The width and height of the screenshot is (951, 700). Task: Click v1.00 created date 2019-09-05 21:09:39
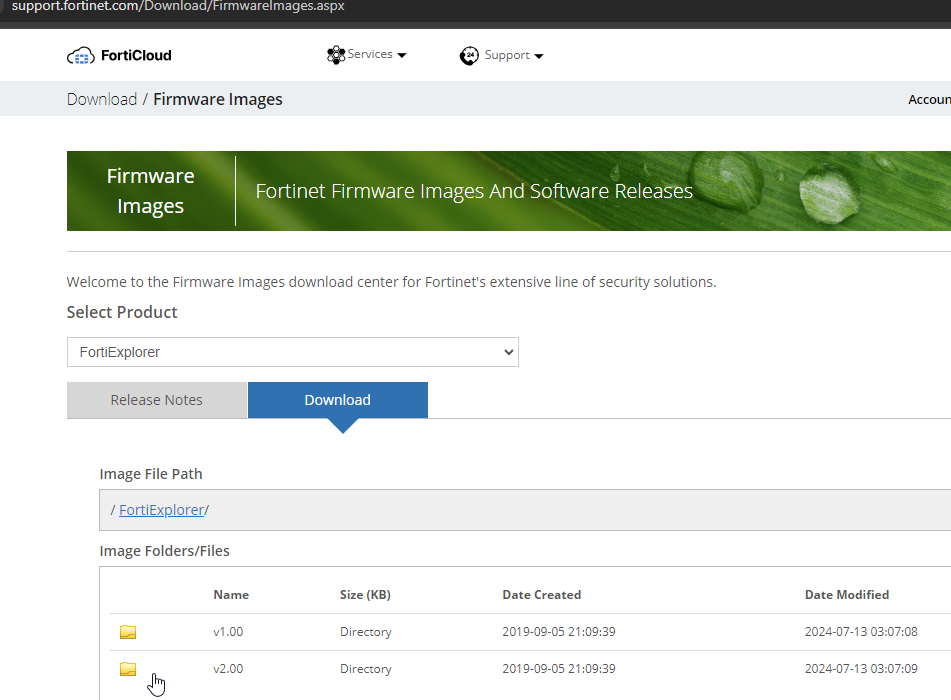tap(559, 631)
